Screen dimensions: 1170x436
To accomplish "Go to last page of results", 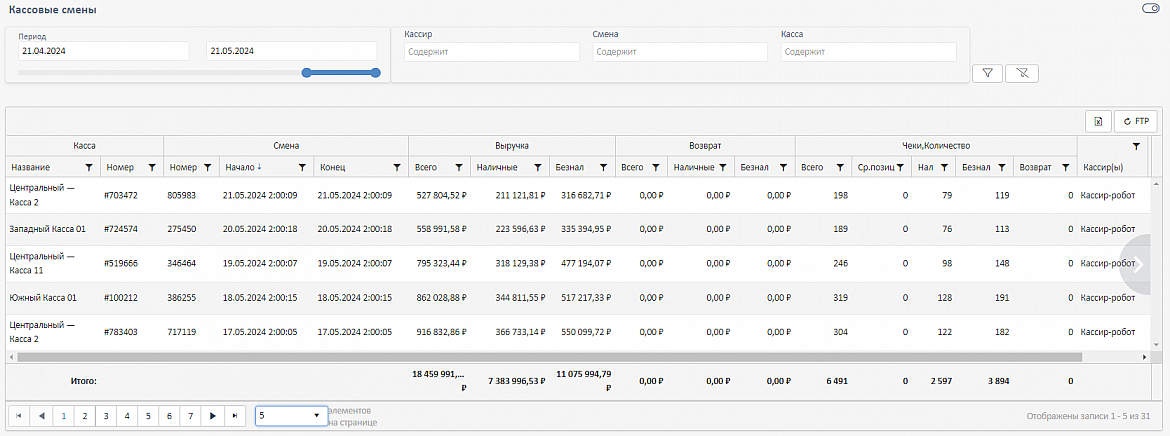I will 235,416.
